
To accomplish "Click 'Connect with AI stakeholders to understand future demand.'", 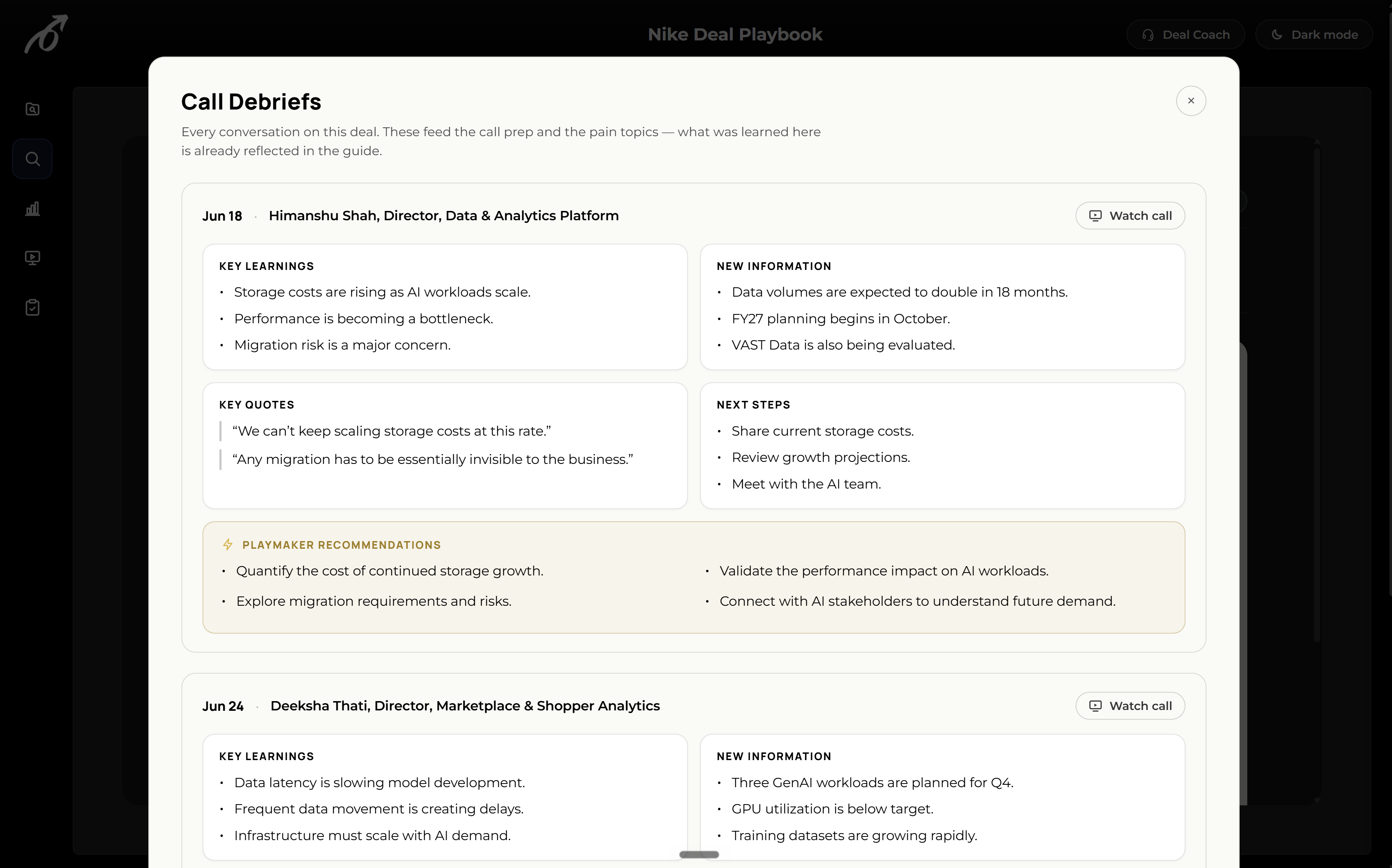I will click(x=917, y=601).
